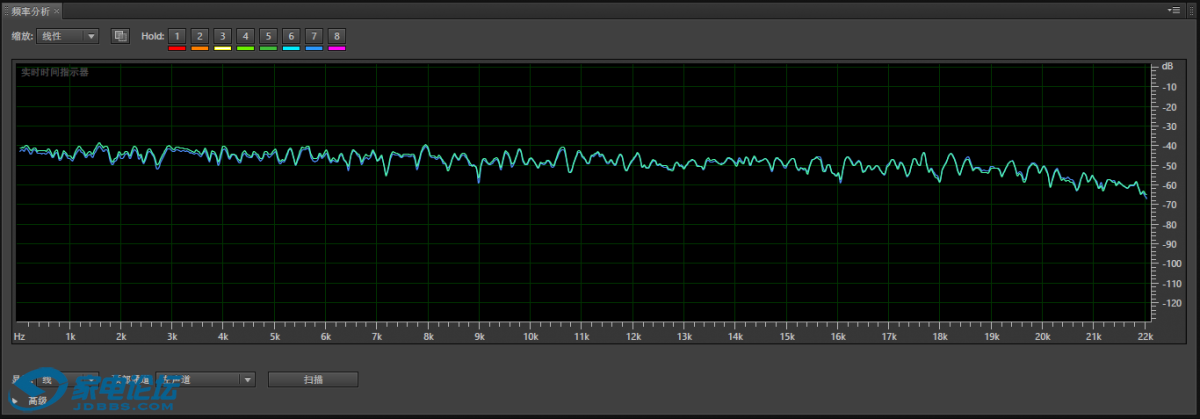
Task: Click the copy graph data icon
Action: (120, 36)
